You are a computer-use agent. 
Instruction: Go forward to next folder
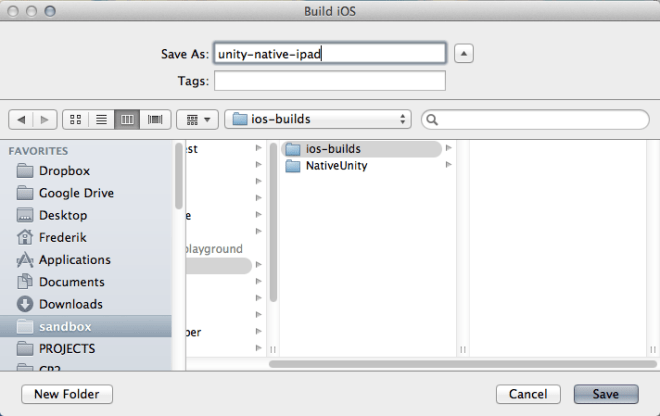pos(45,120)
